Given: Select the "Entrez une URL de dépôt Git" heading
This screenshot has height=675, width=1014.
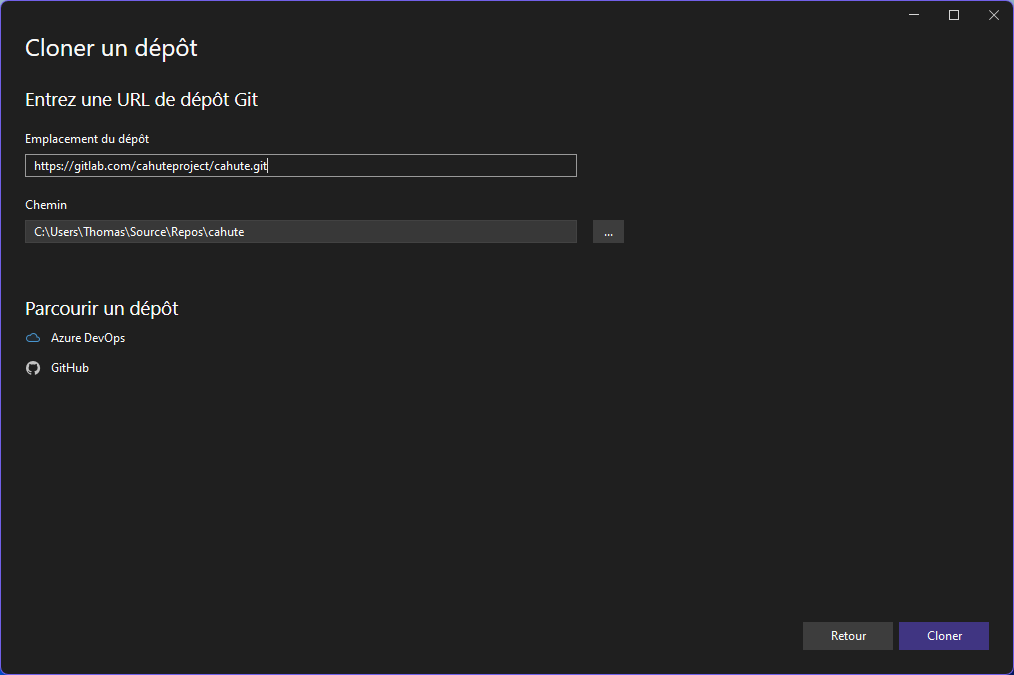Looking at the screenshot, I should pos(142,99).
